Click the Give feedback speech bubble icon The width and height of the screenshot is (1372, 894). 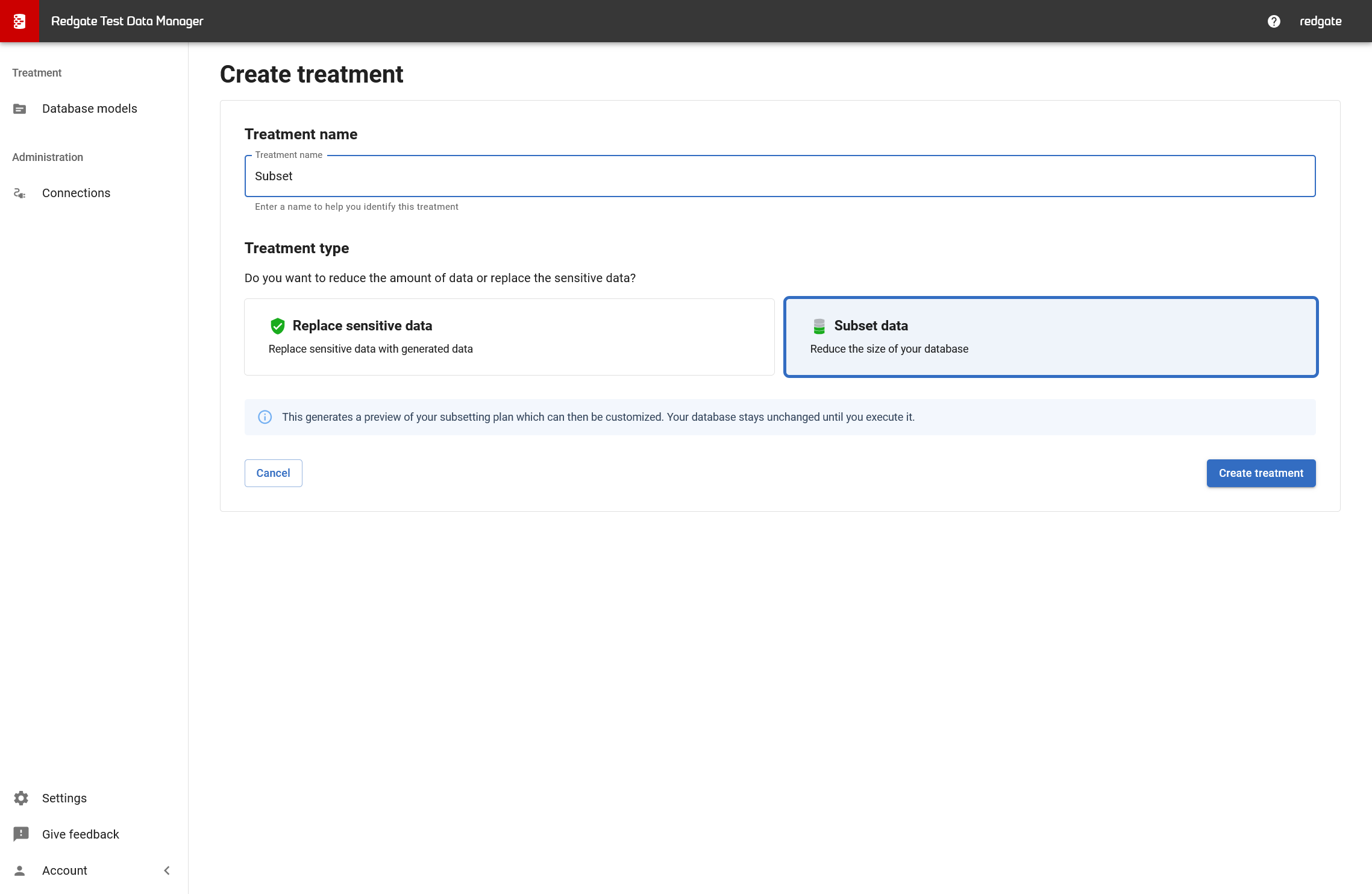20,834
